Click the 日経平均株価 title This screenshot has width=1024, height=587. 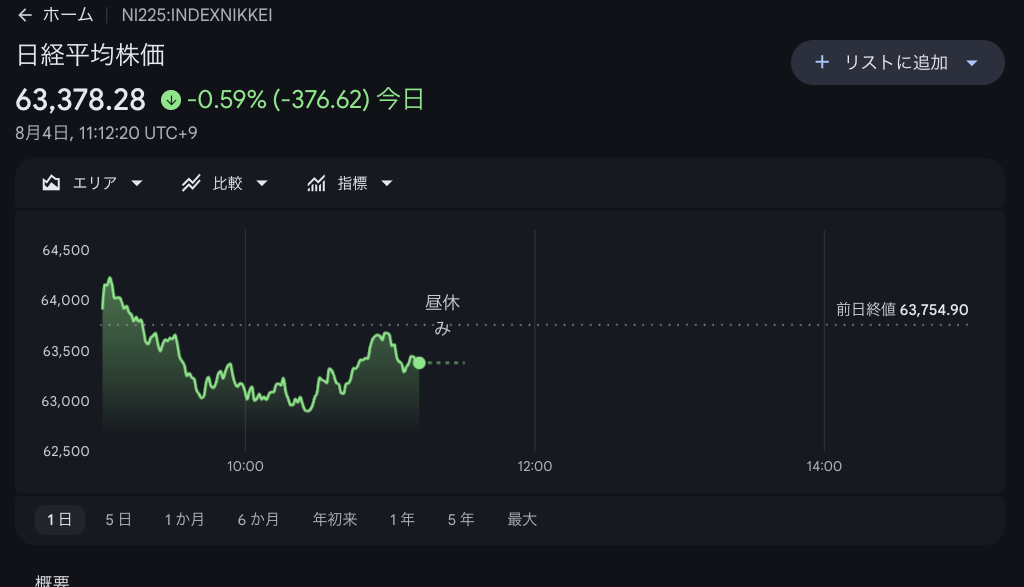90,55
